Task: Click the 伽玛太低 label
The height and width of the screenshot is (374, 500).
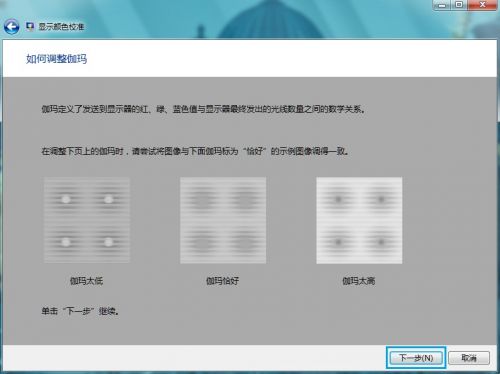Action: coord(86,281)
